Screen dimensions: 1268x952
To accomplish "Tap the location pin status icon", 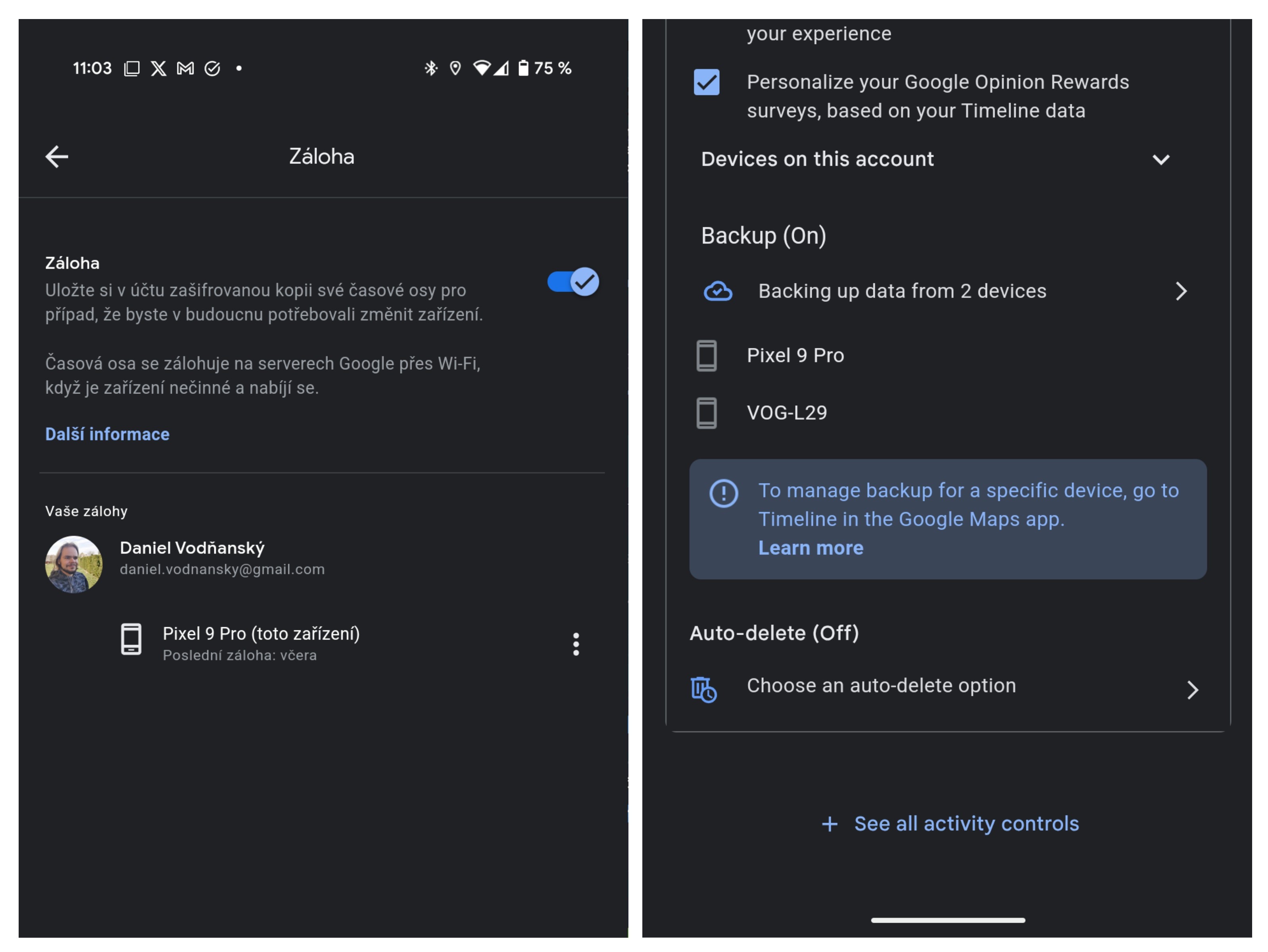I will tap(455, 68).
